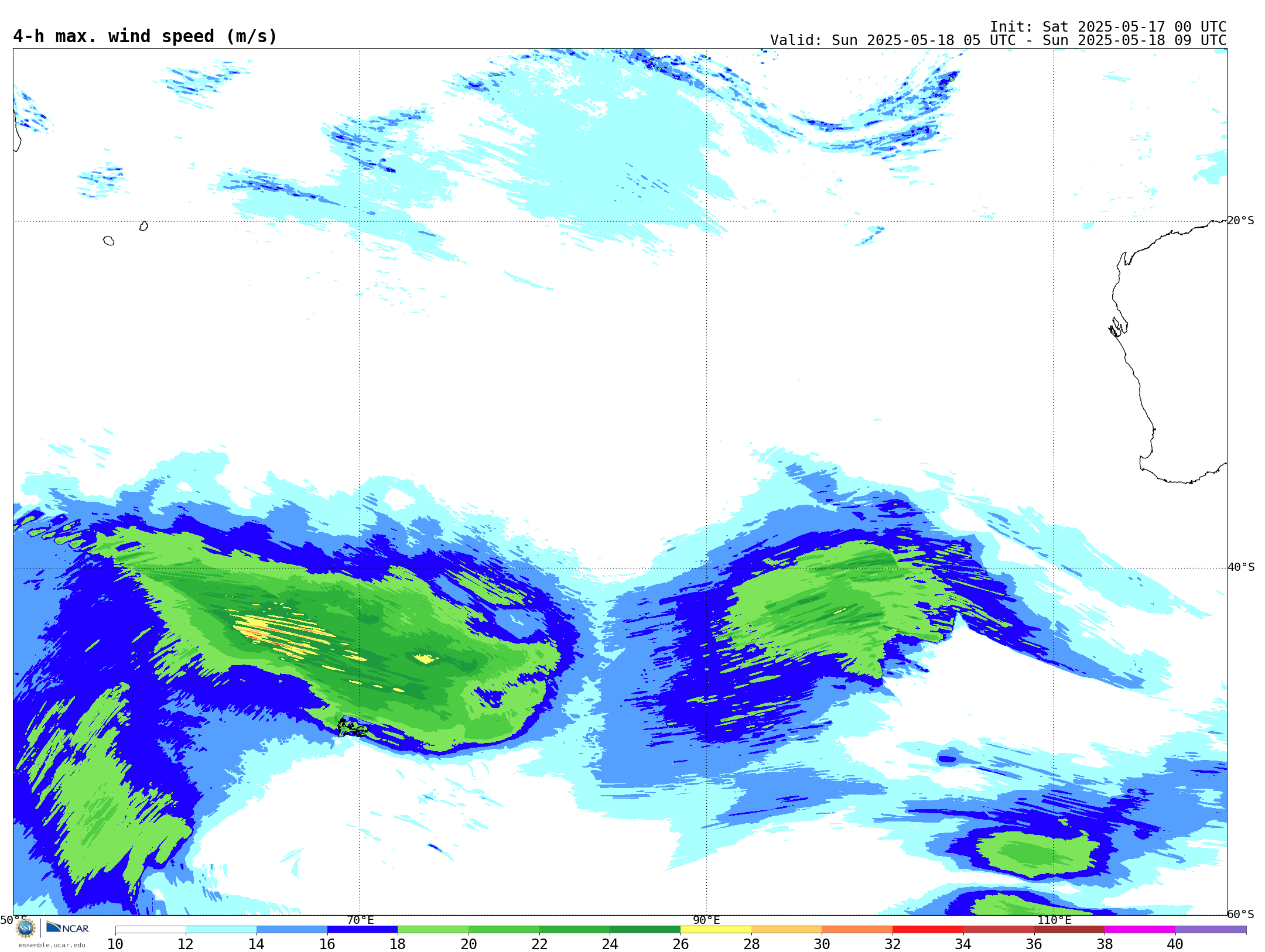This screenshot has width=1265, height=952.
Task: Click the yellow 26-28 colorbar swatch
Action: [x=716, y=930]
